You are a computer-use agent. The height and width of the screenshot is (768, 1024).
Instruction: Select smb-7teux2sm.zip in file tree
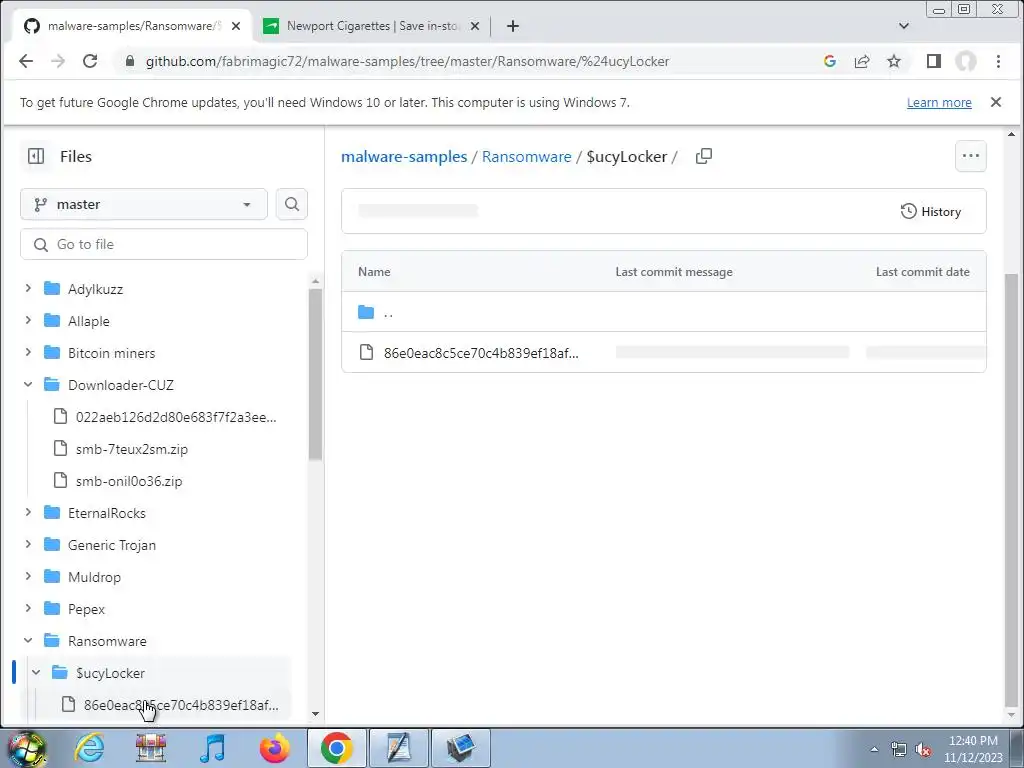point(131,449)
